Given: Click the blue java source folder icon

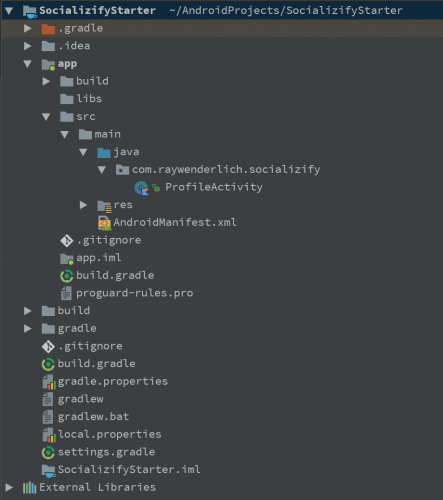Looking at the screenshot, I should (104, 153).
